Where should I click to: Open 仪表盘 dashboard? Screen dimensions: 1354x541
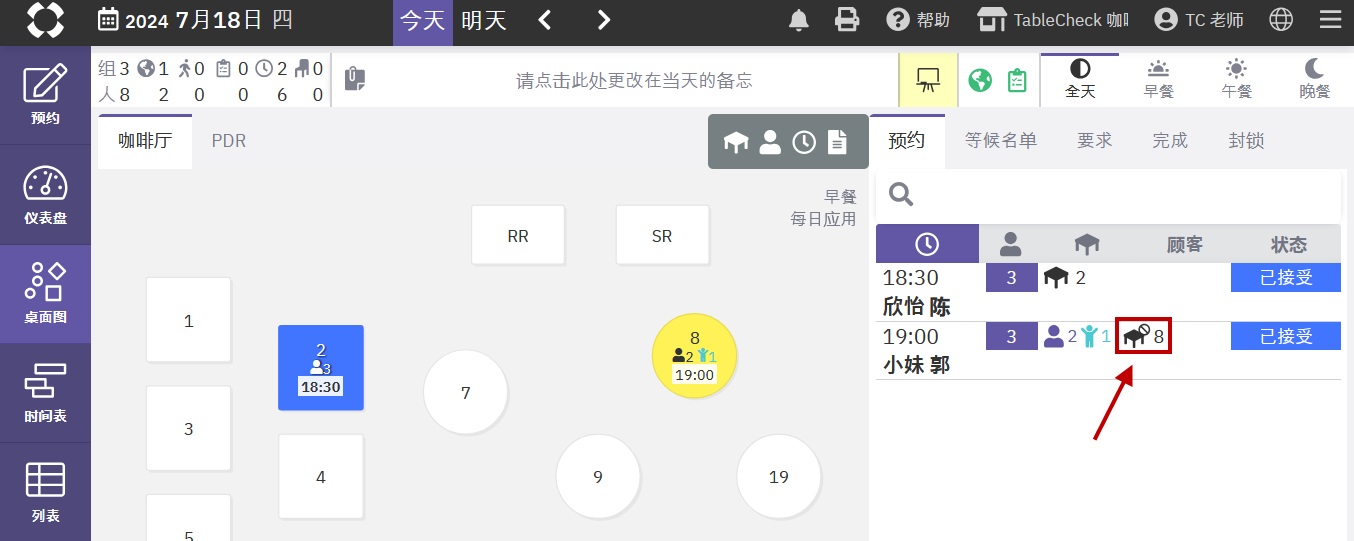(x=45, y=195)
